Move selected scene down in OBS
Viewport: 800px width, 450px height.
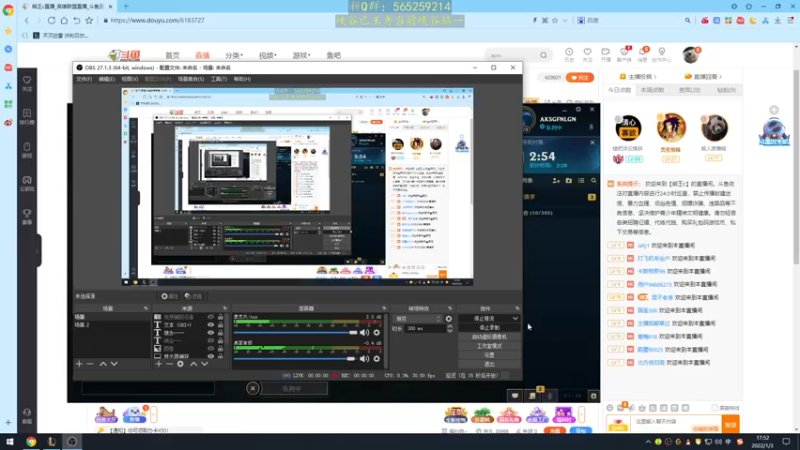(x=114, y=364)
